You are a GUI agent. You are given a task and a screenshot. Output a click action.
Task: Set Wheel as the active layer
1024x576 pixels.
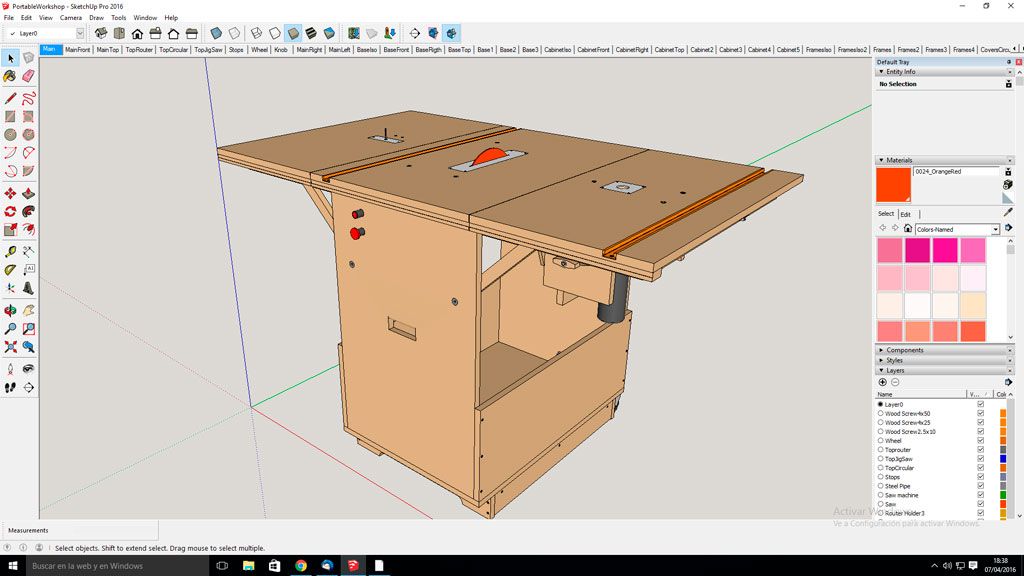(x=880, y=441)
